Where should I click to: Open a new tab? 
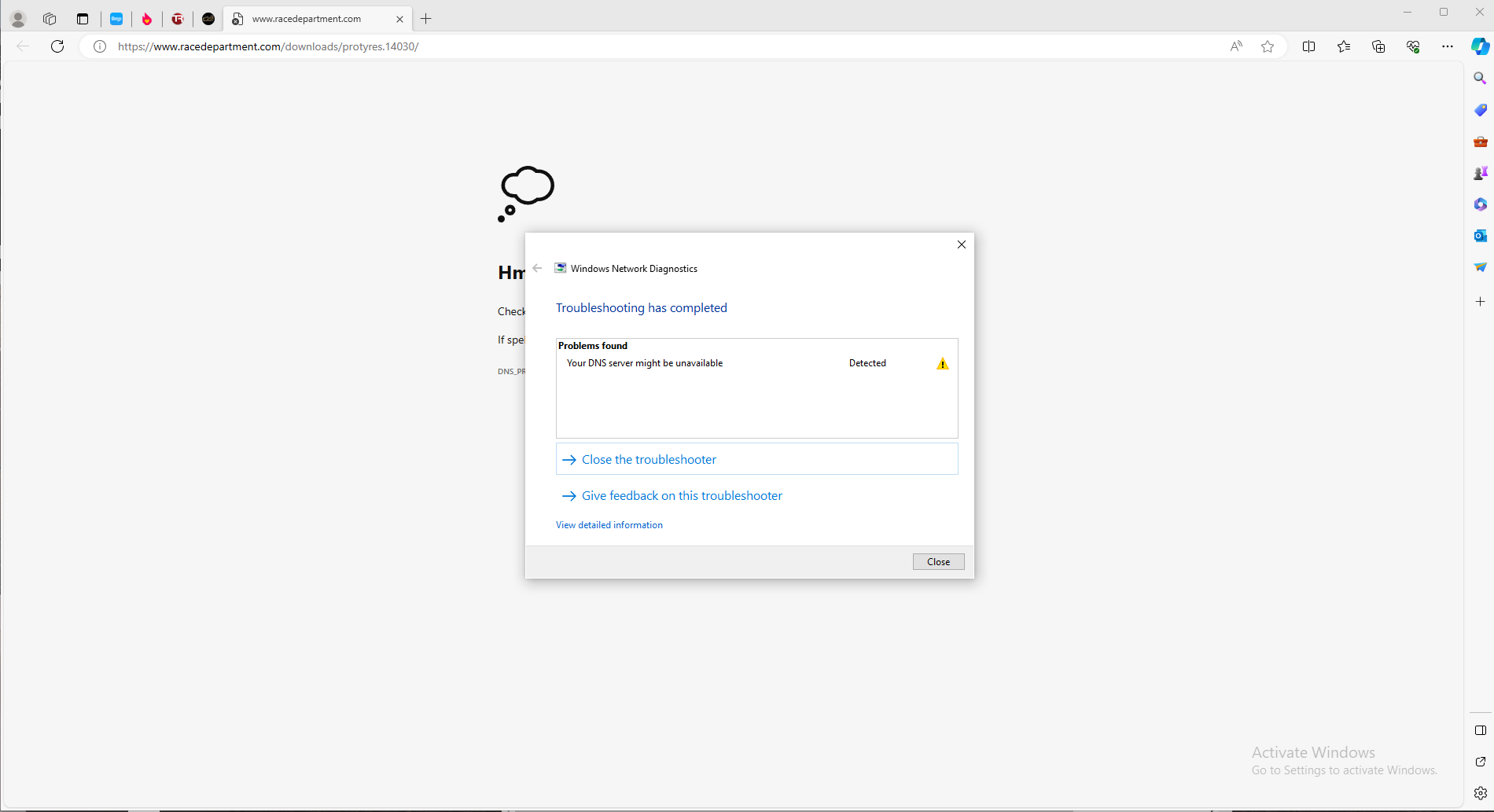pos(426,19)
